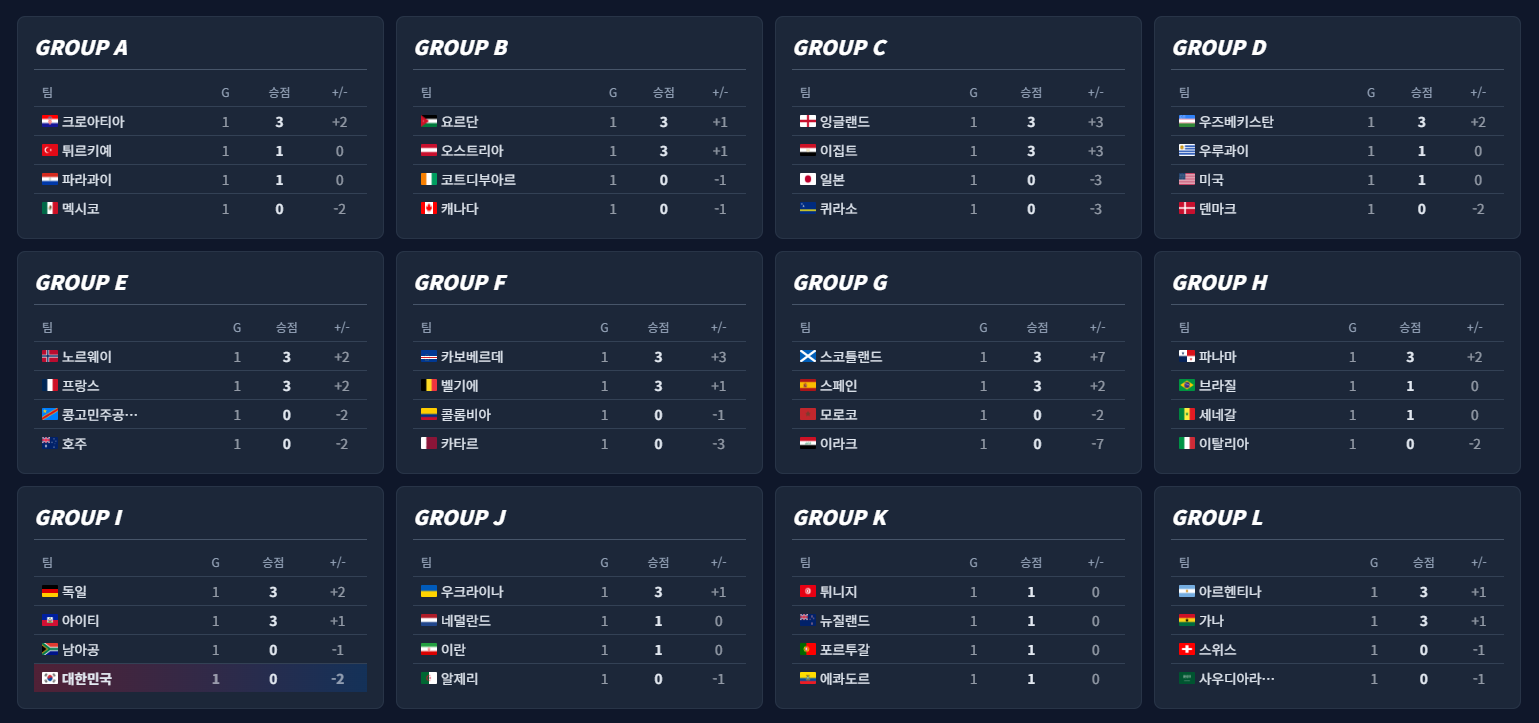Click the 카보베르데 team name
The image size is (1539, 723).
471,357
